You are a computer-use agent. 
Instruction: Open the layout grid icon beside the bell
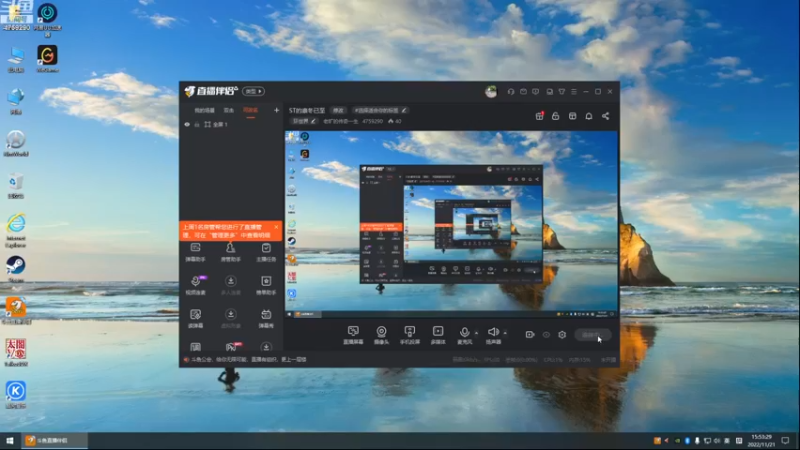click(572, 116)
